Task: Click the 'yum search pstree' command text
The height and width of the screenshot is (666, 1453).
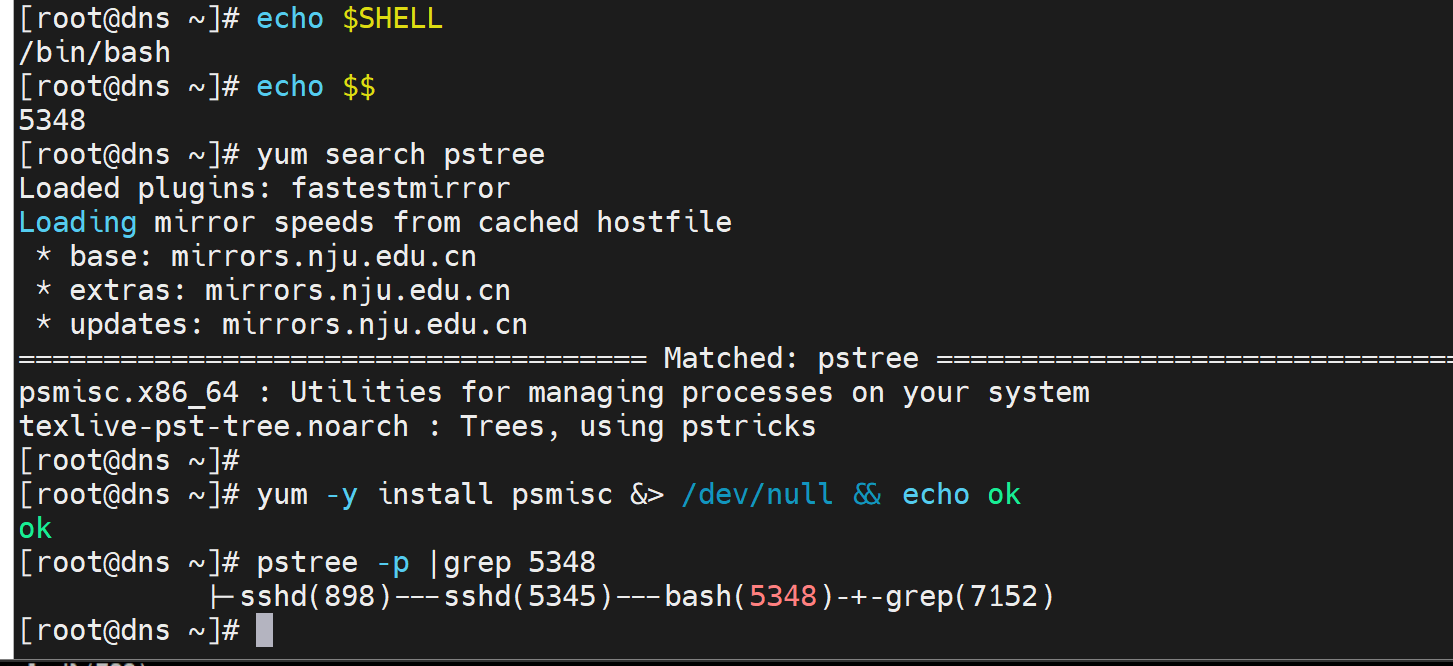Action: click(x=401, y=155)
